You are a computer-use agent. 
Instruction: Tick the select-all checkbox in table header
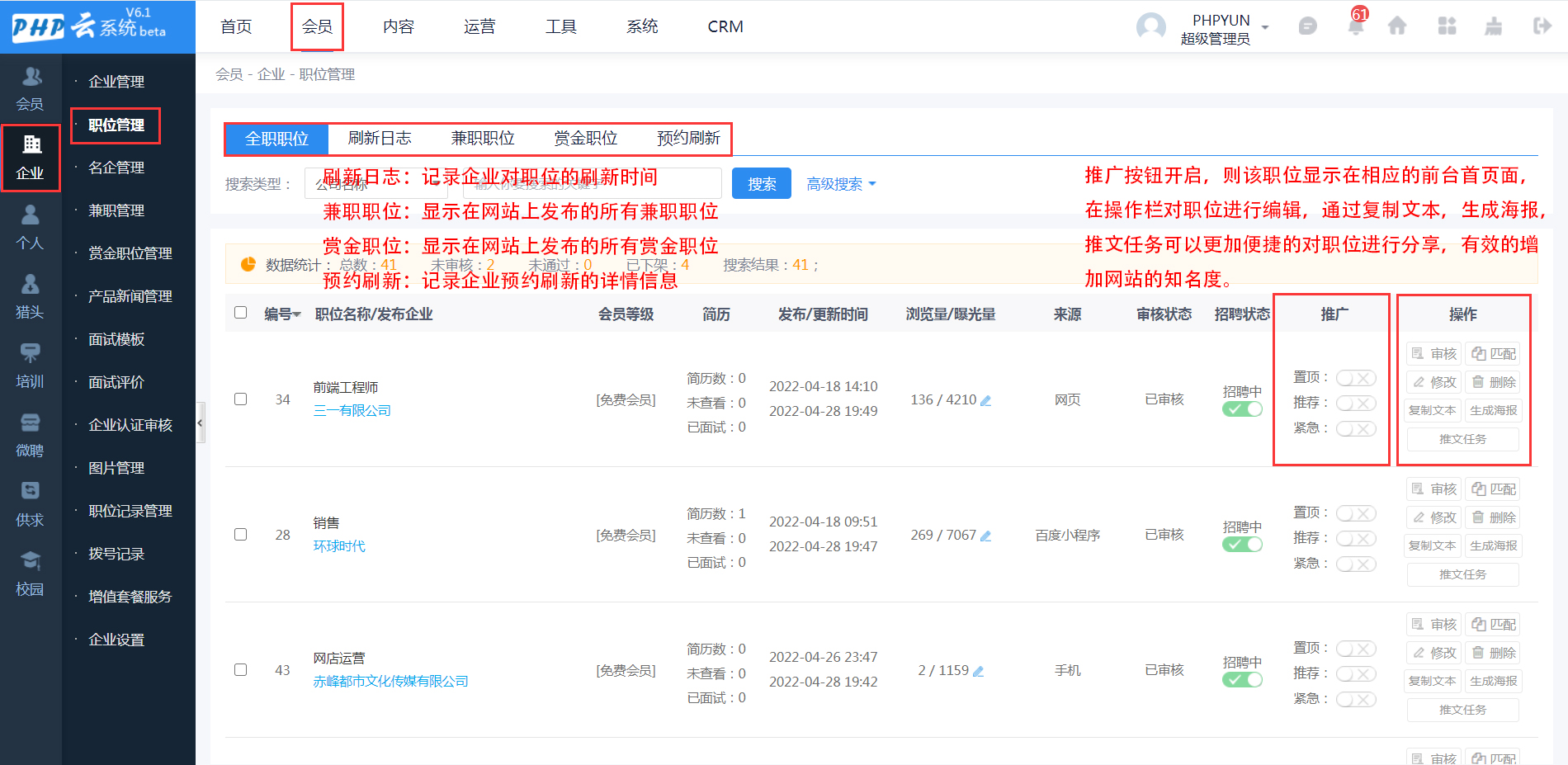241,313
